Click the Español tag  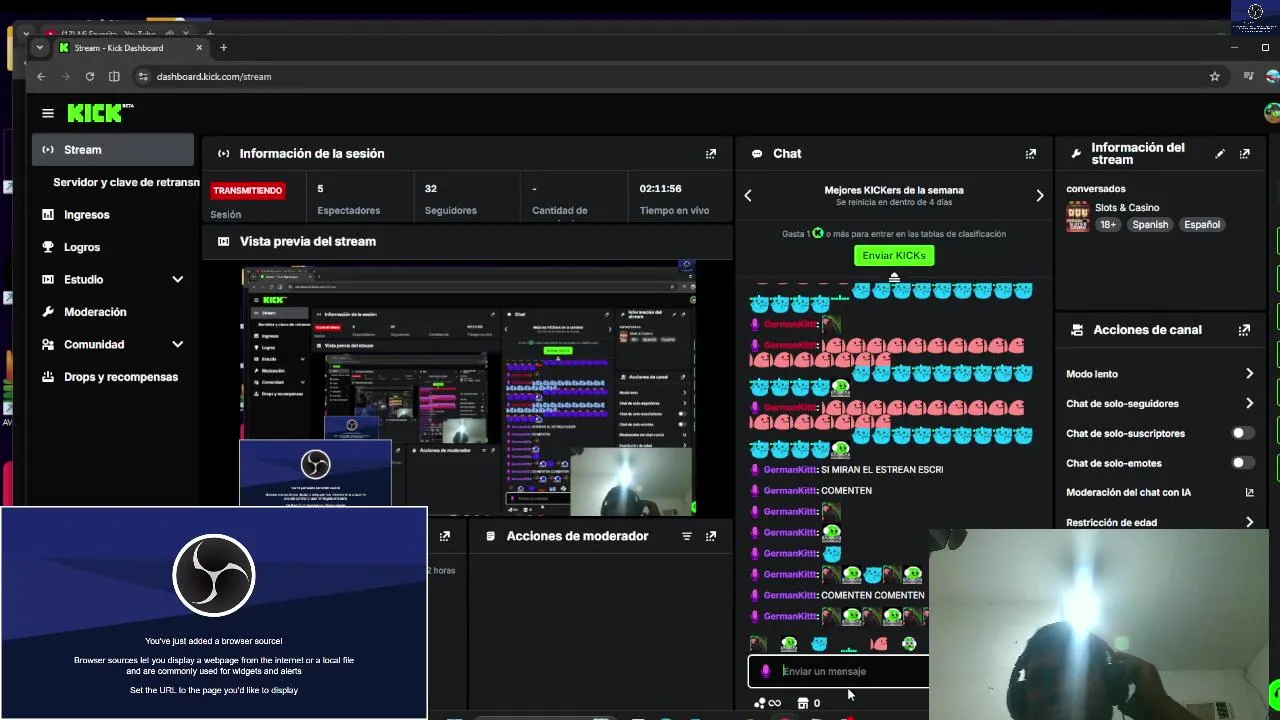coord(1202,225)
